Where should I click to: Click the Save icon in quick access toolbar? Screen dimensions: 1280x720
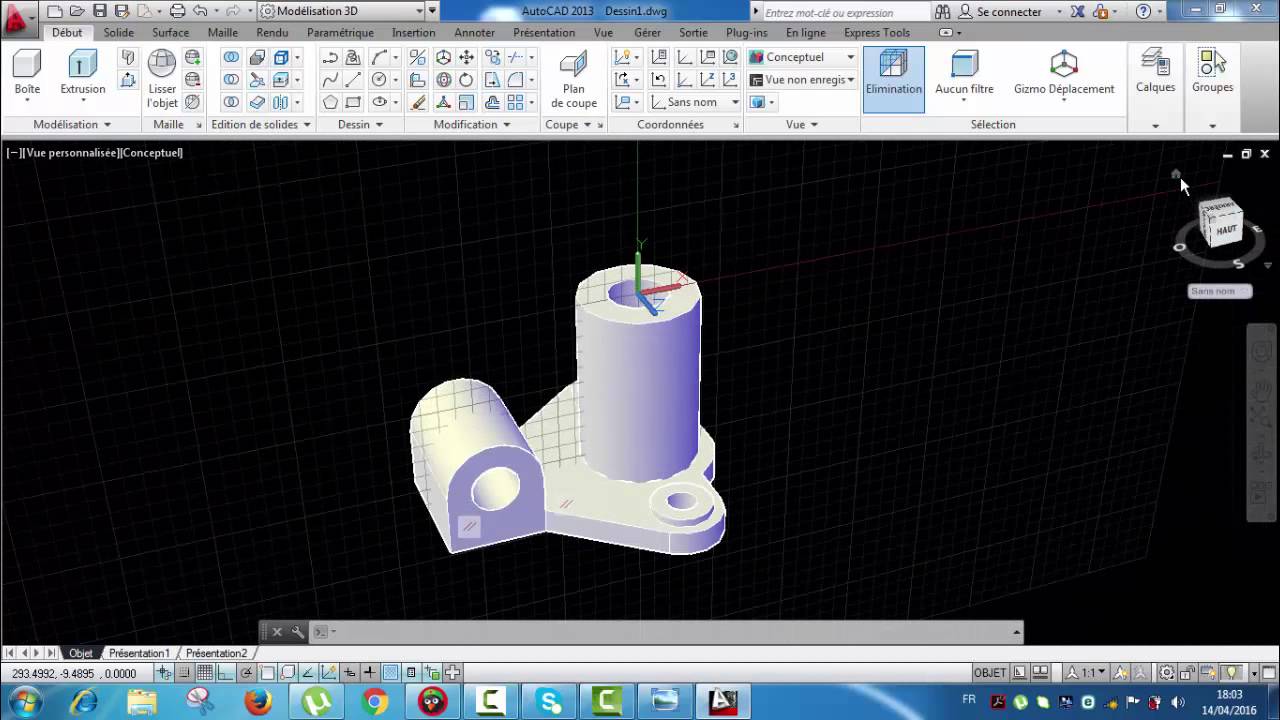pos(99,11)
